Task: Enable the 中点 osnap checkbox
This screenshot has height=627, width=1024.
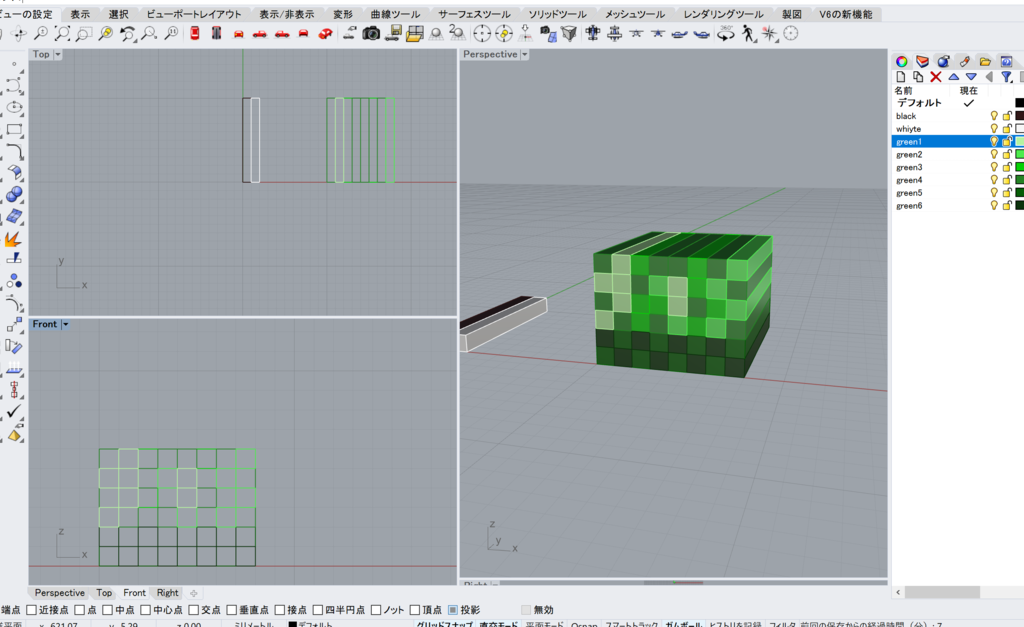Action: [x=108, y=610]
